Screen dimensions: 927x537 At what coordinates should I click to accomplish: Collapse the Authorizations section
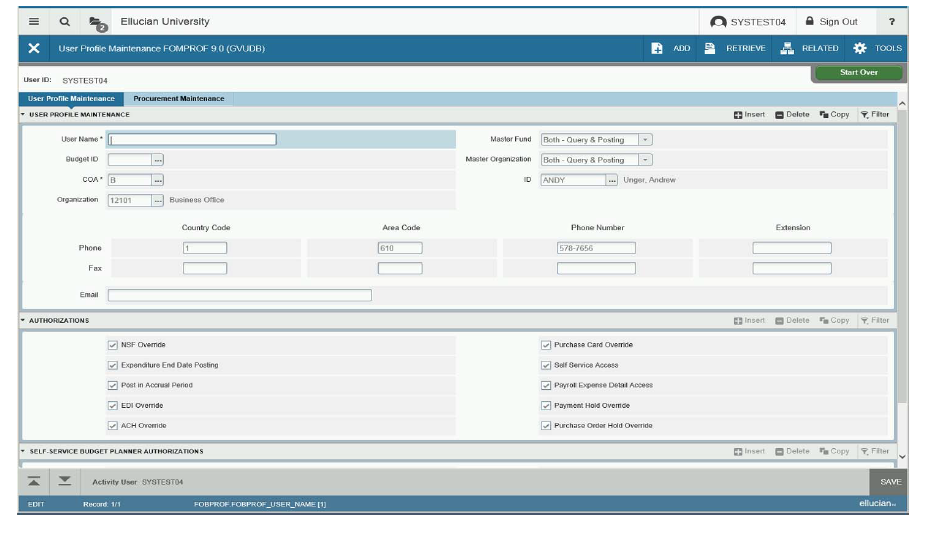point(23,321)
